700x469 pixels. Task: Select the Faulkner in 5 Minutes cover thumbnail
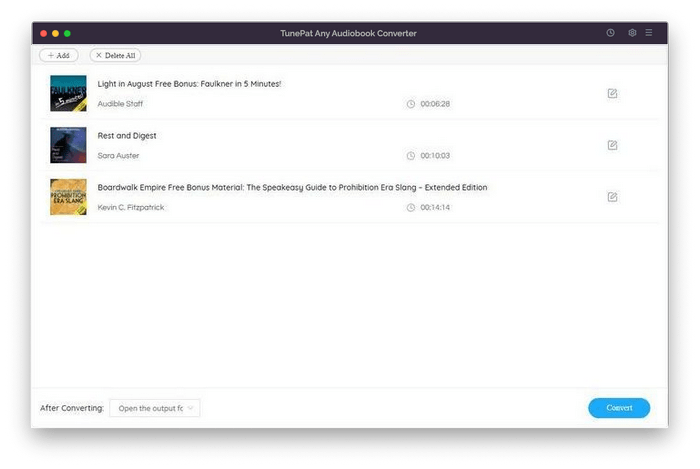click(x=68, y=93)
